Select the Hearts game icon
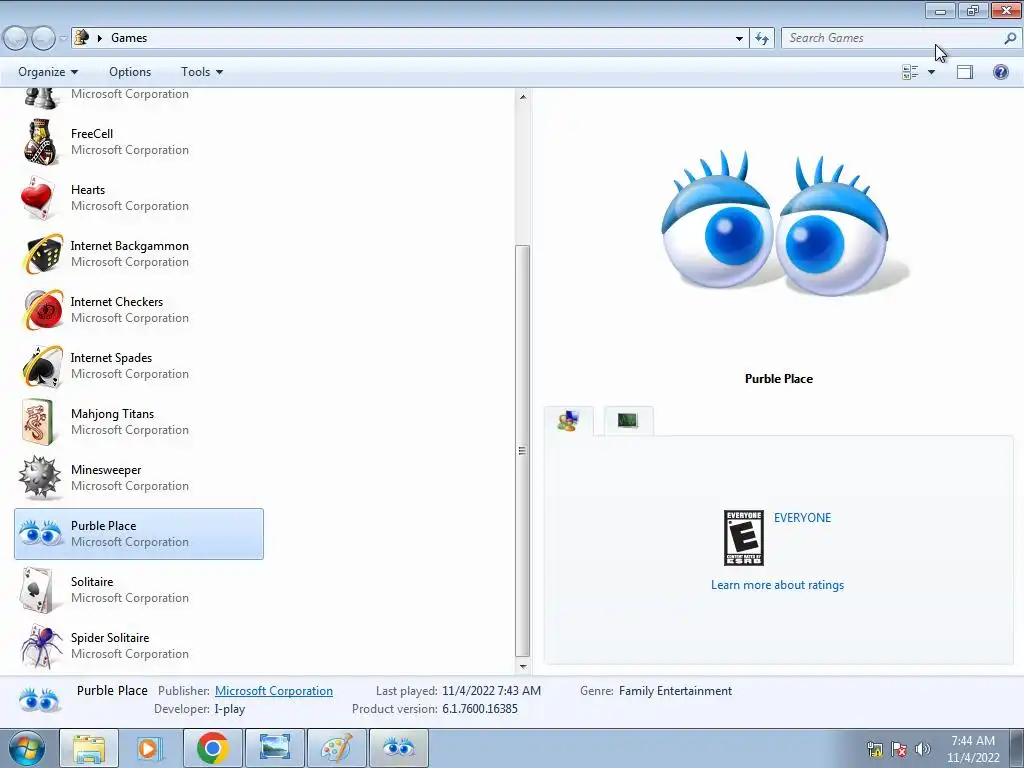The height and width of the screenshot is (768, 1024). pyautogui.click(x=38, y=198)
